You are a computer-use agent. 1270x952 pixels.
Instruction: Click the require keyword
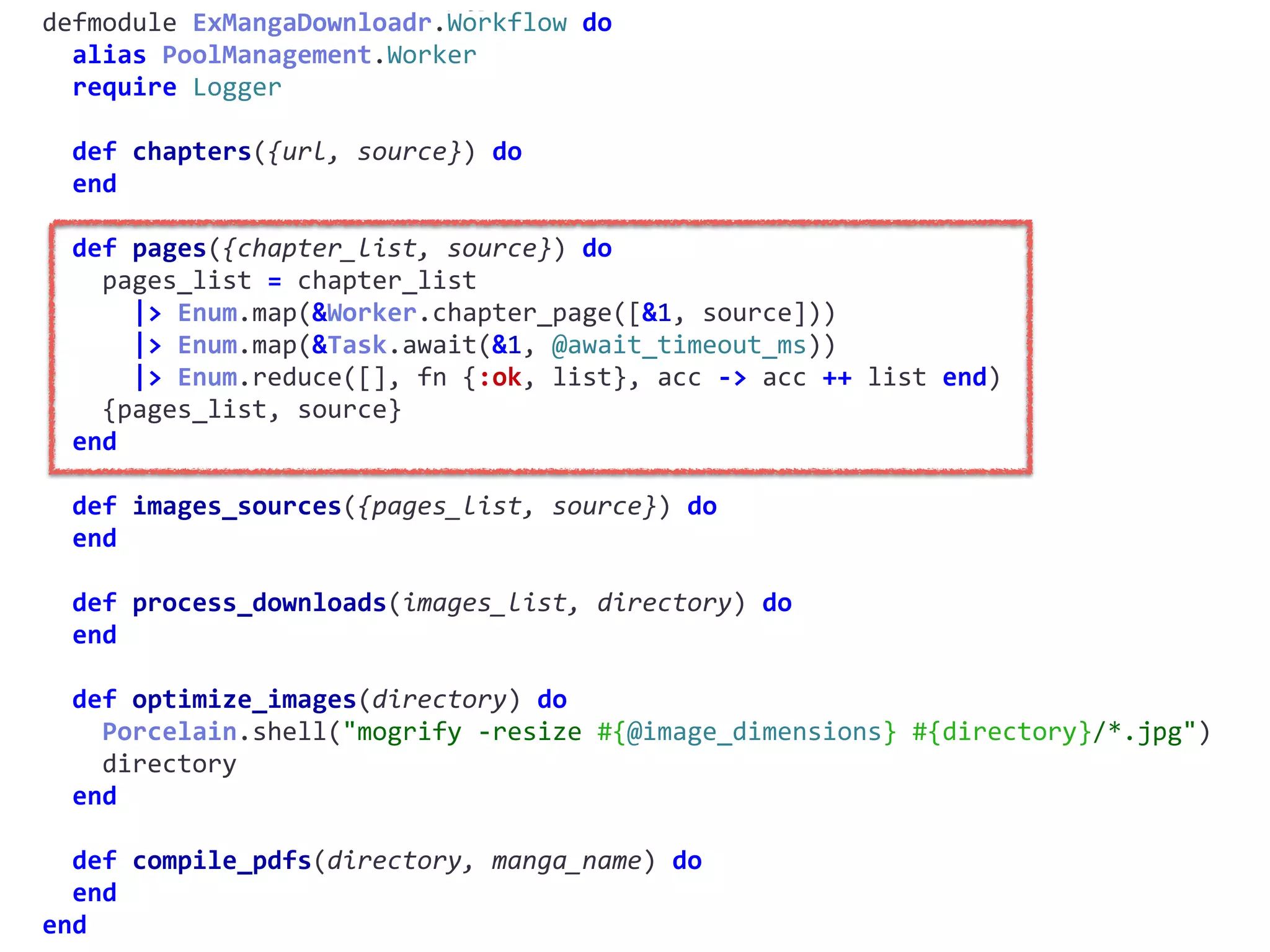coord(125,88)
